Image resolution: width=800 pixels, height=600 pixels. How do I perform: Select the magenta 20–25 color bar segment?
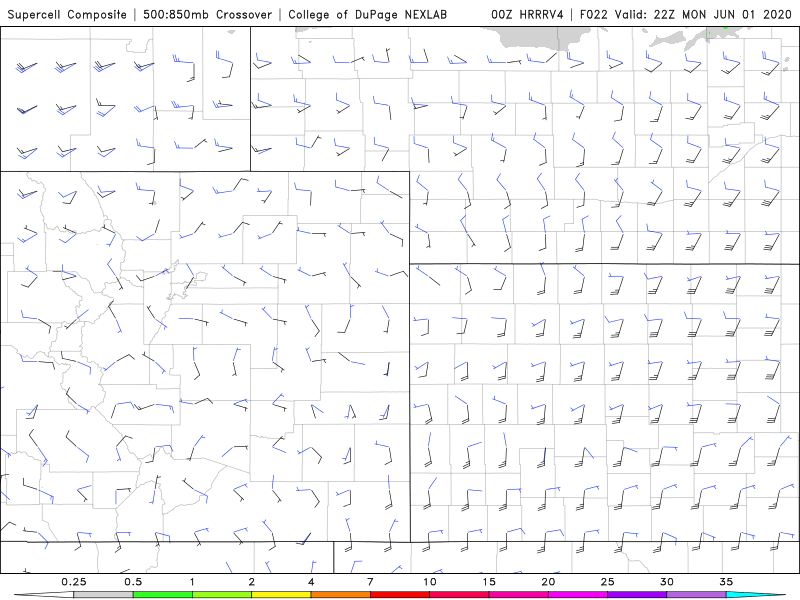pyautogui.click(x=578, y=595)
